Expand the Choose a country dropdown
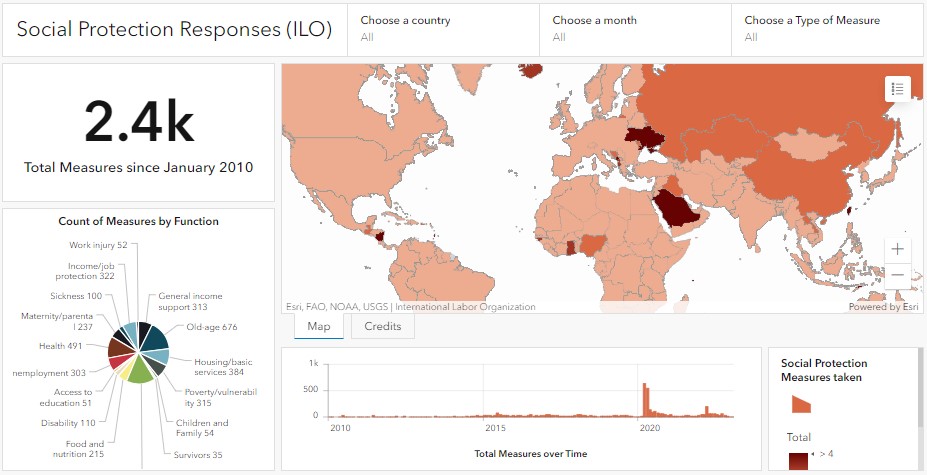The height and width of the screenshot is (475, 927). coord(445,29)
